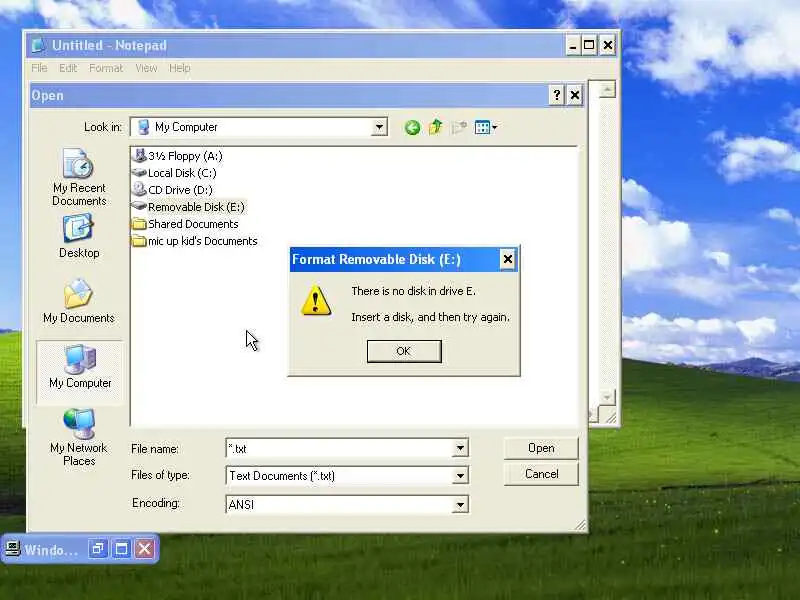Minimize the Notepad window
Viewport: 800px width, 600px height.
[x=573, y=45]
